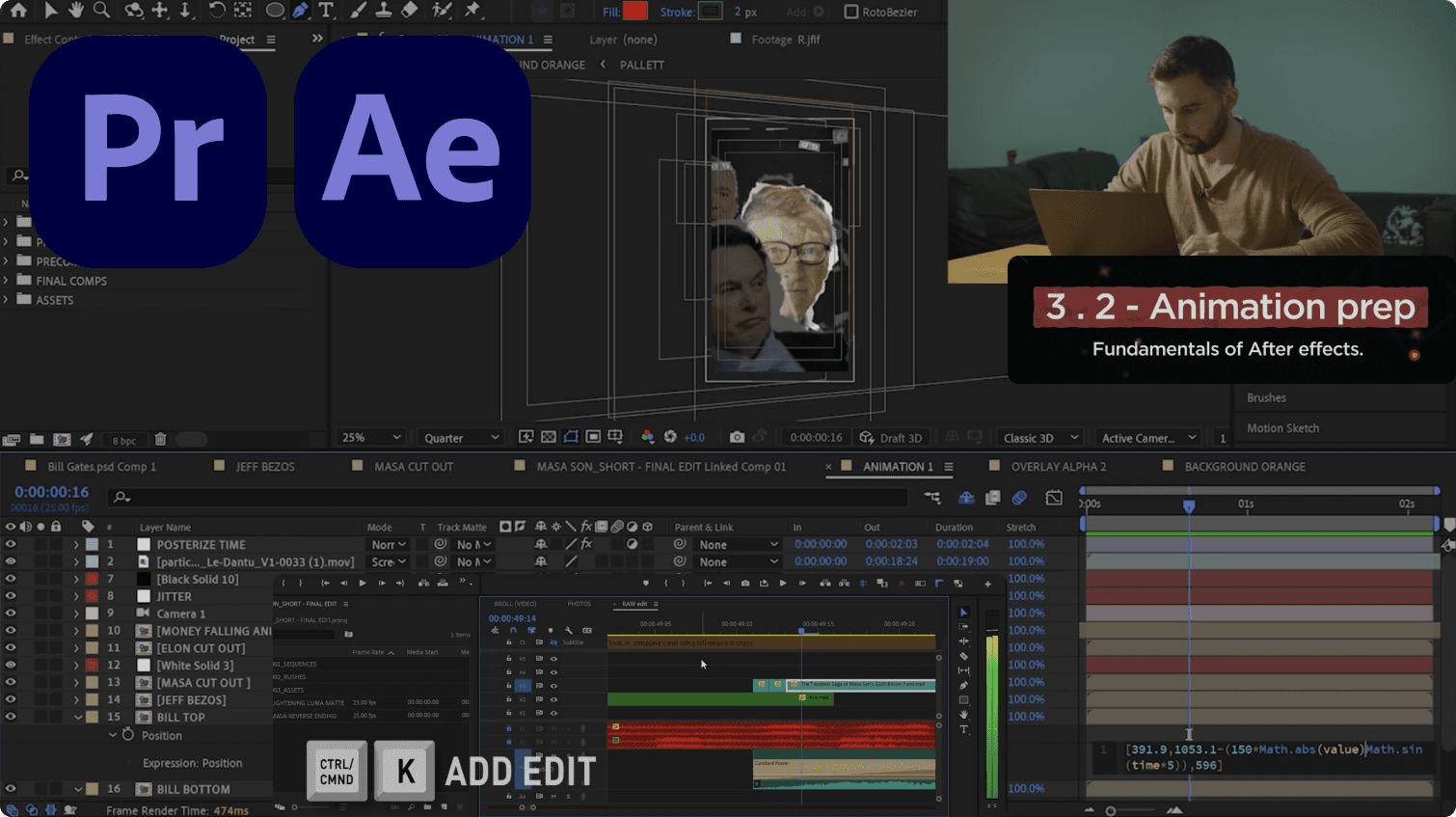Click the motion blur enable icon
Screen dimensions: 1456x817
[1019, 498]
